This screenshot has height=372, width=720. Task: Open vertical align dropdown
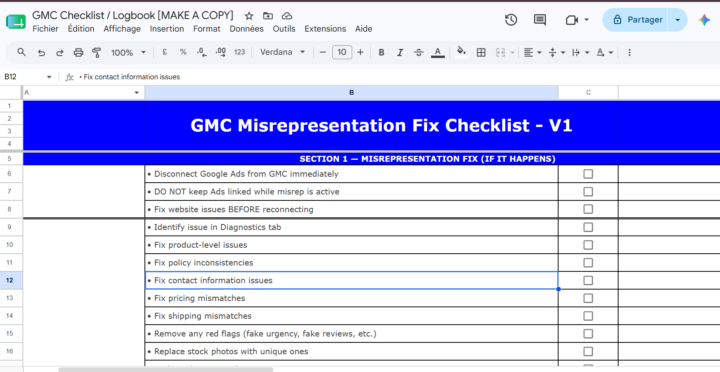(557, 52)
